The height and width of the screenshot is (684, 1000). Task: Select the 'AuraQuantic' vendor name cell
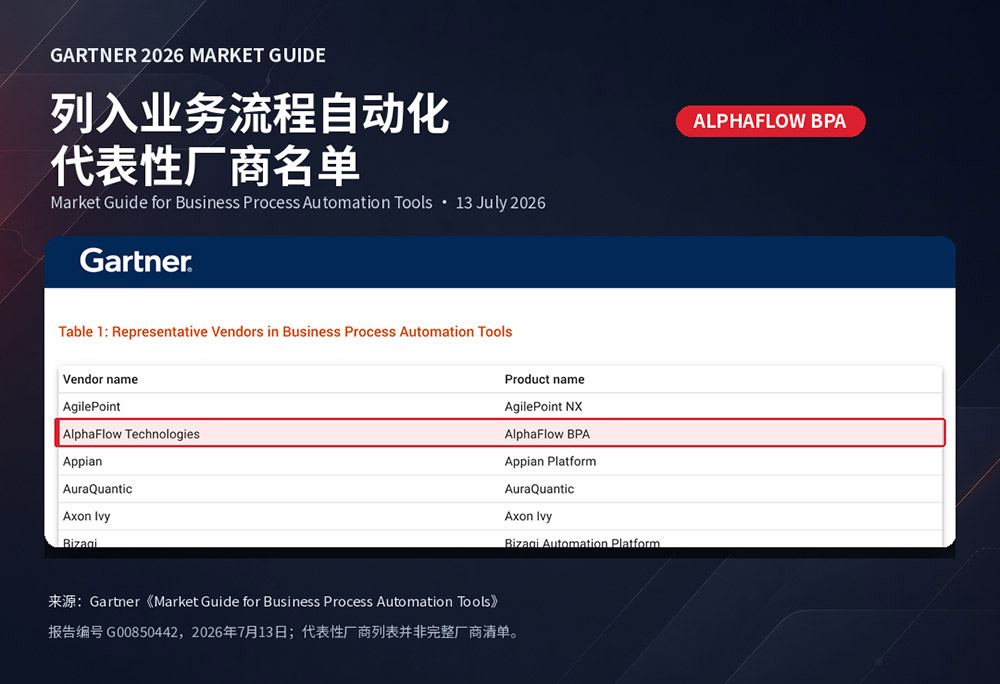97,489
